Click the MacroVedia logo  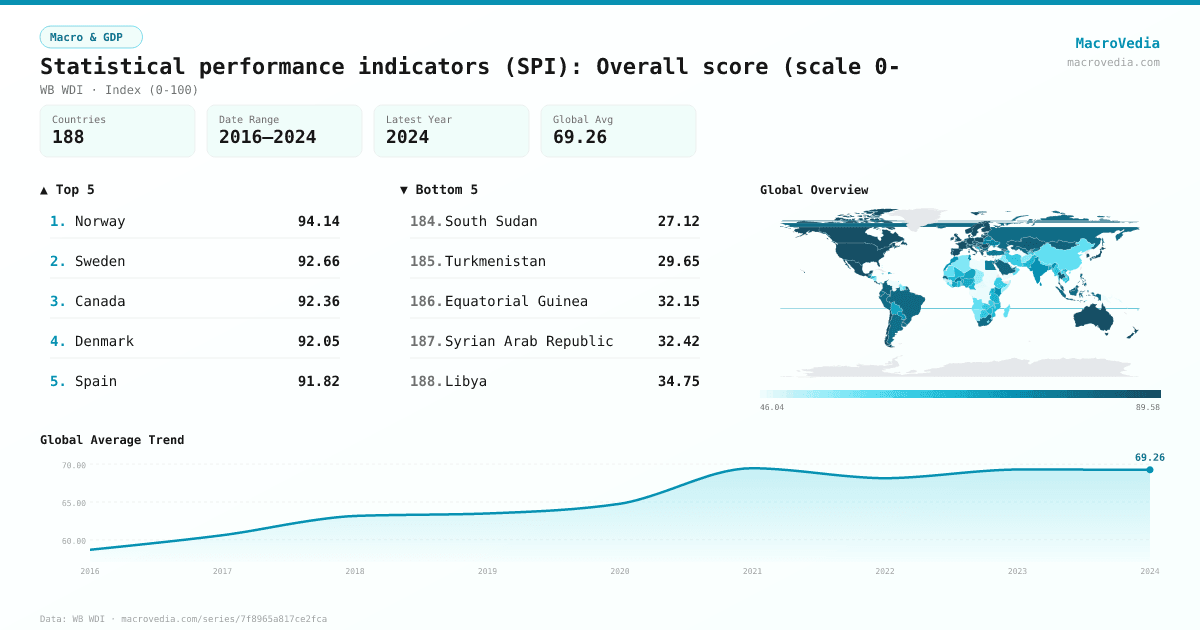[1117, 42]
